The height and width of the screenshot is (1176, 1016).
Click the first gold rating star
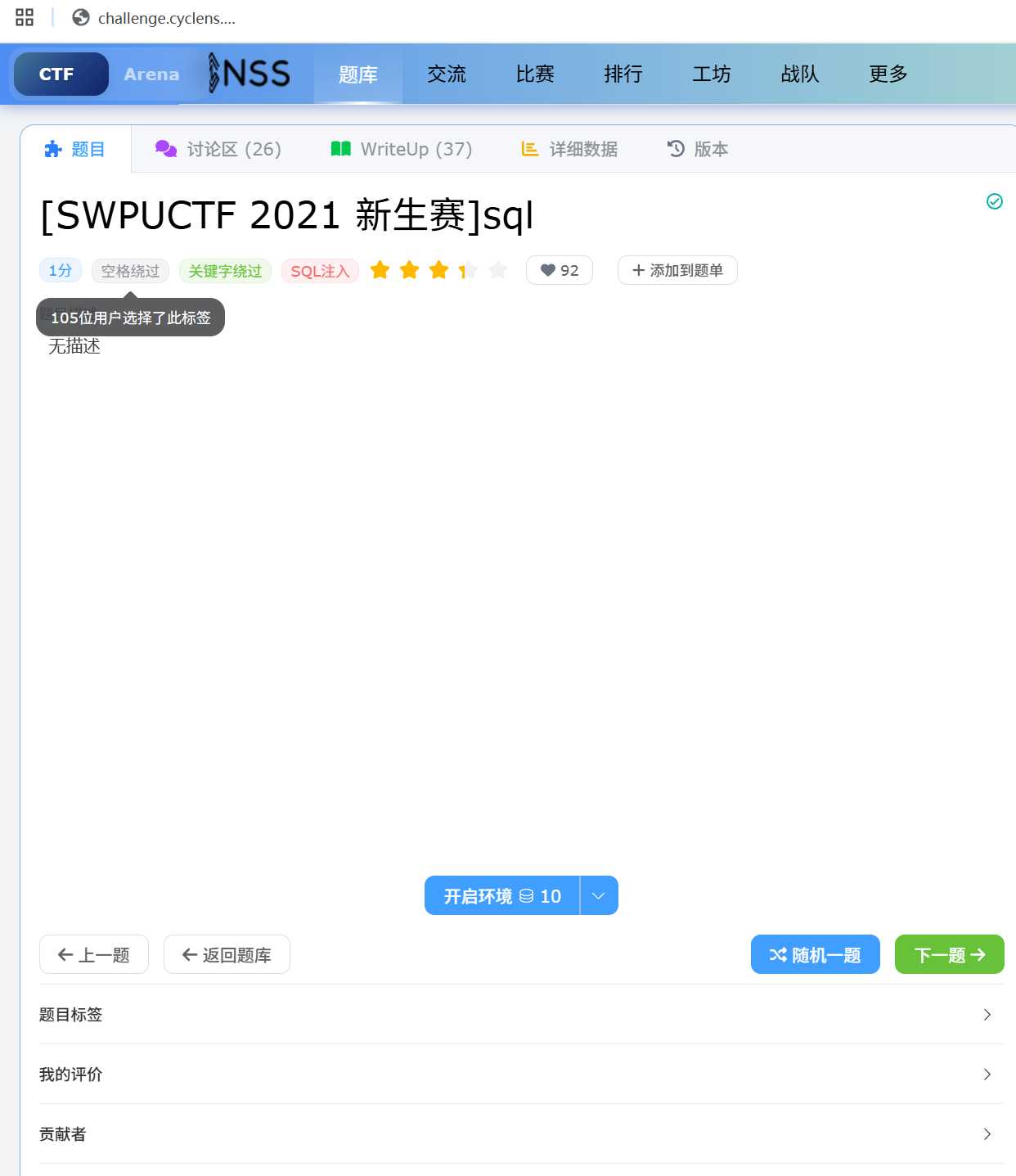380,270
